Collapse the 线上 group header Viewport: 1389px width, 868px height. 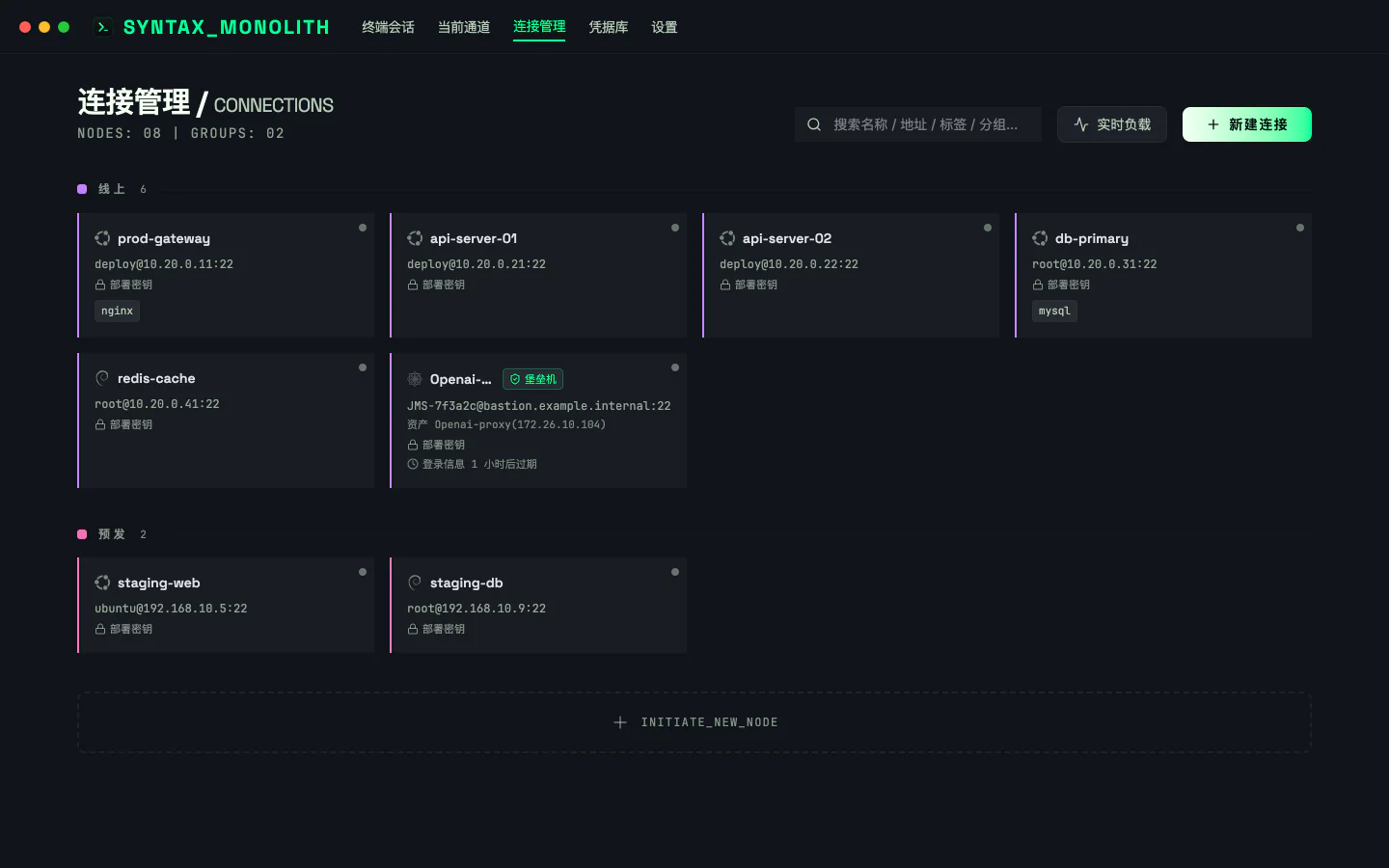point(112,189)
